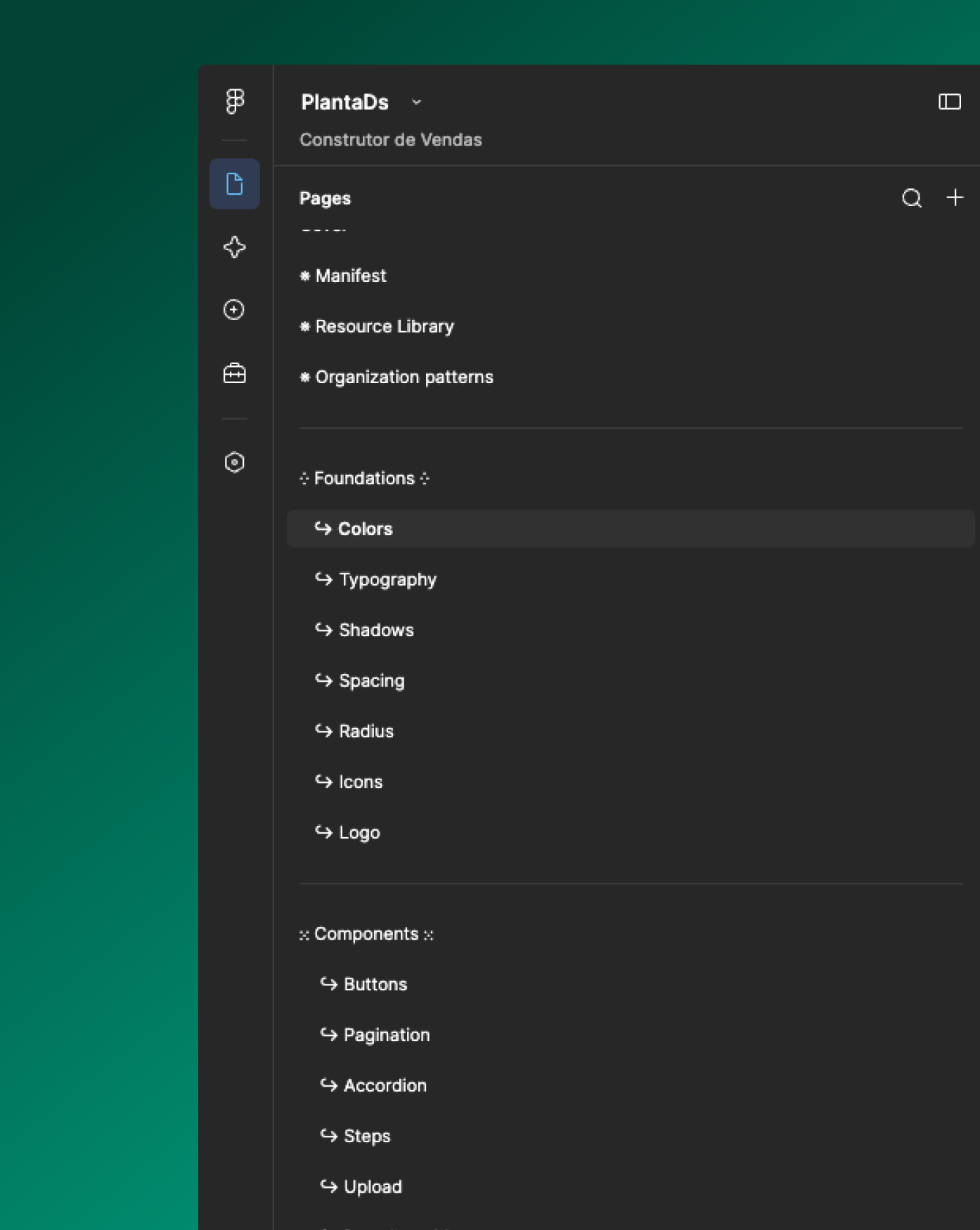Image resolution: width=980 pixels, height=1230 pixels.
Task: Click the circled plus icon in sidebar
Action: tap(234, 310)
